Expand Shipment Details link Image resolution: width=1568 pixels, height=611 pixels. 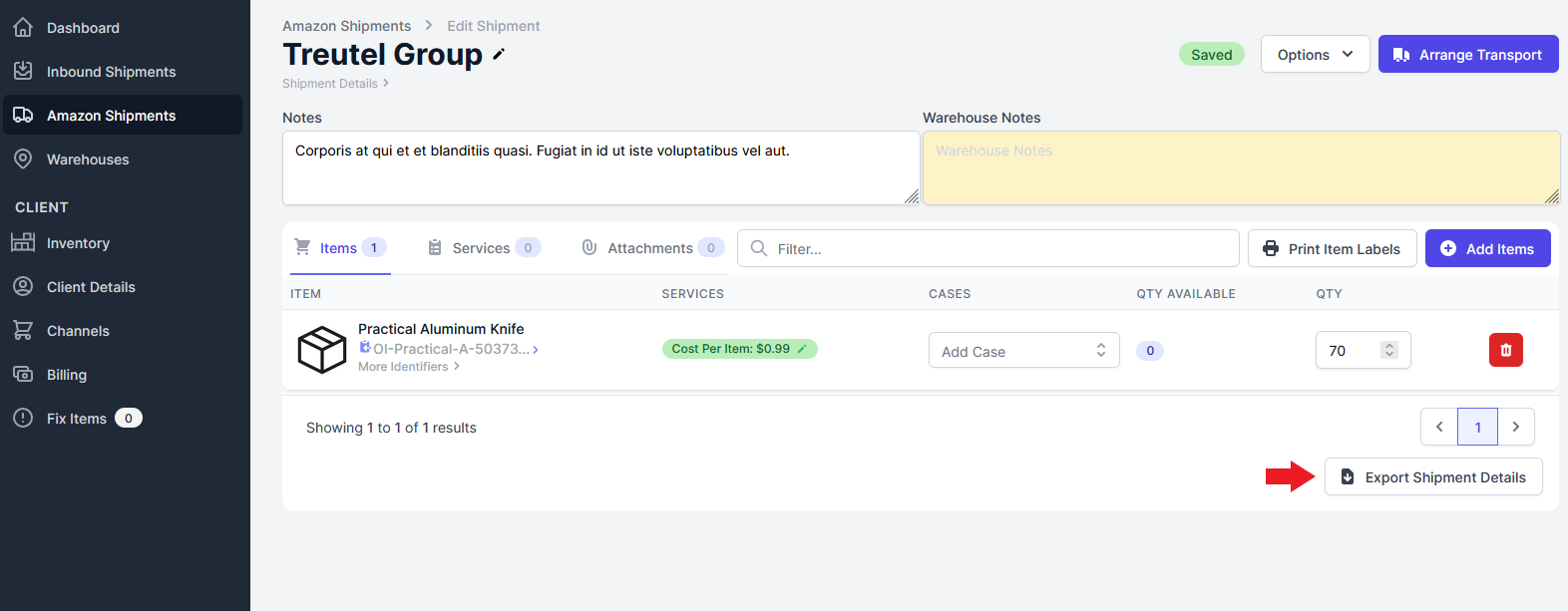coord(335,84)
